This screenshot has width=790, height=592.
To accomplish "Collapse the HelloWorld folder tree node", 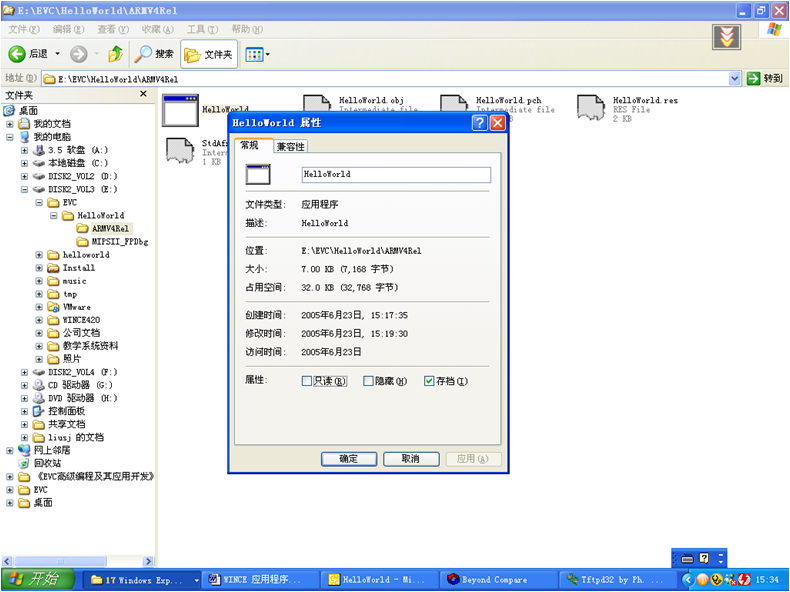I will click(x=54, y=215).
